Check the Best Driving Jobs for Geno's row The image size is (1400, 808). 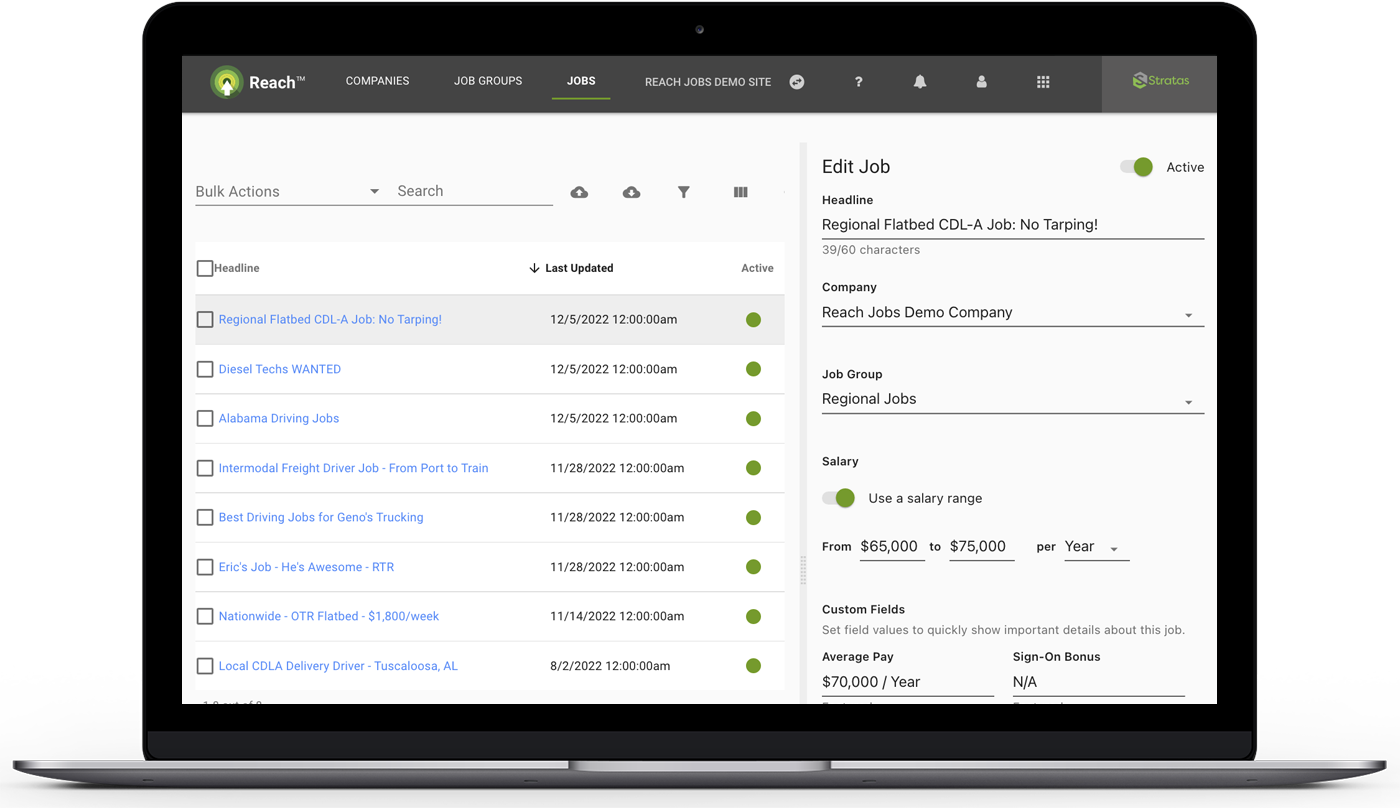click(205, 518)
